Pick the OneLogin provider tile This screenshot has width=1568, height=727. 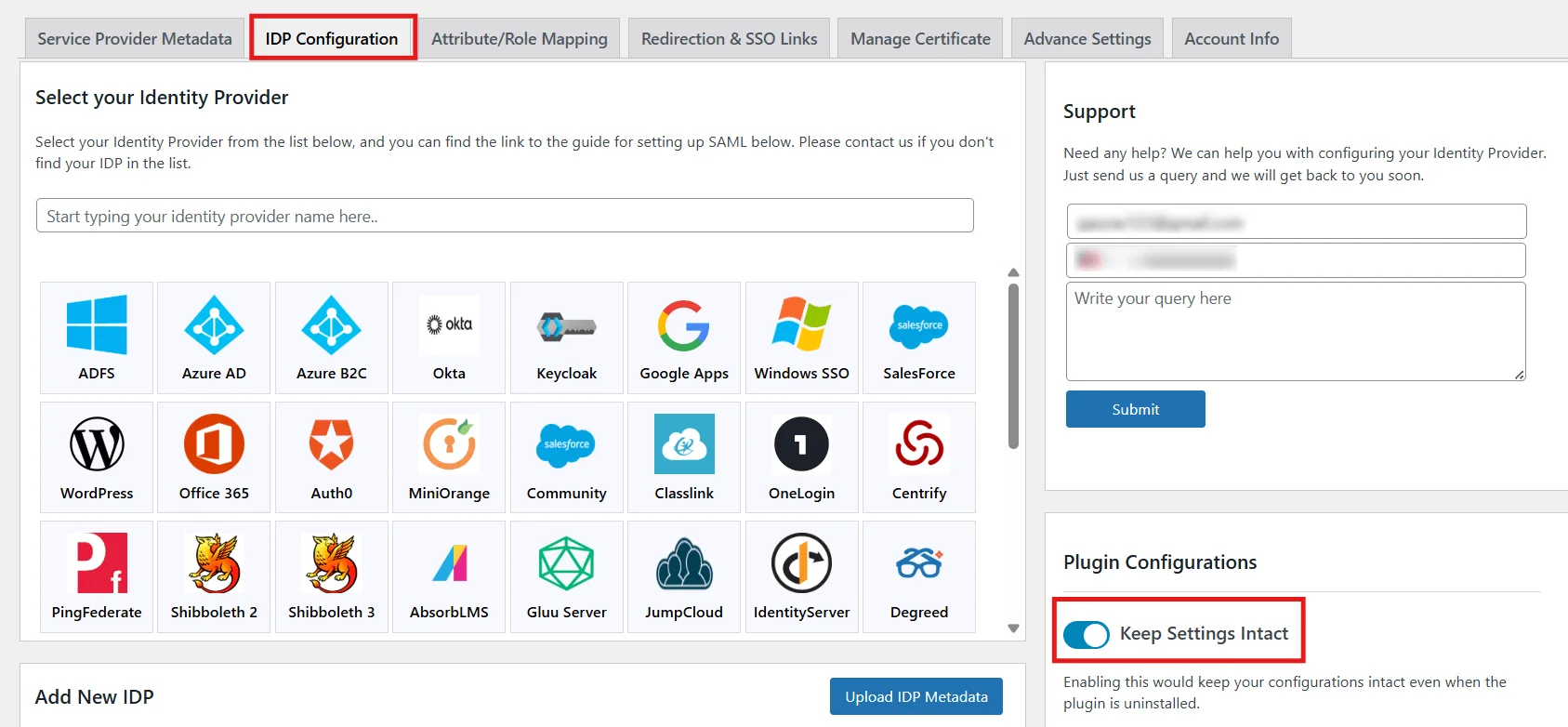pos(801,456)
